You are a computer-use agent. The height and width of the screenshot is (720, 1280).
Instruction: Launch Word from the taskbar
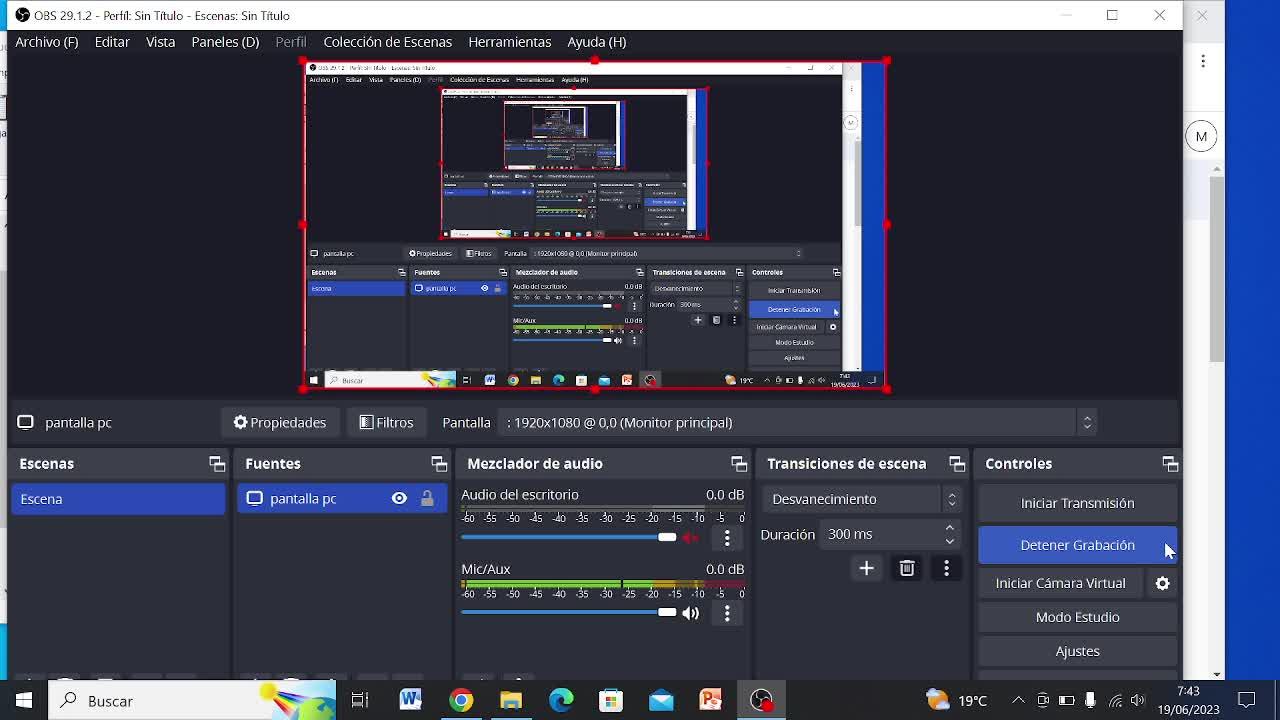410,701
